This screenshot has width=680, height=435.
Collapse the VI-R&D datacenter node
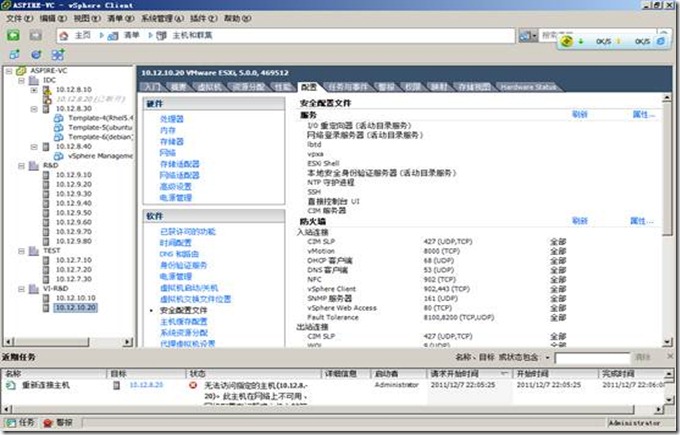(21, 288)
